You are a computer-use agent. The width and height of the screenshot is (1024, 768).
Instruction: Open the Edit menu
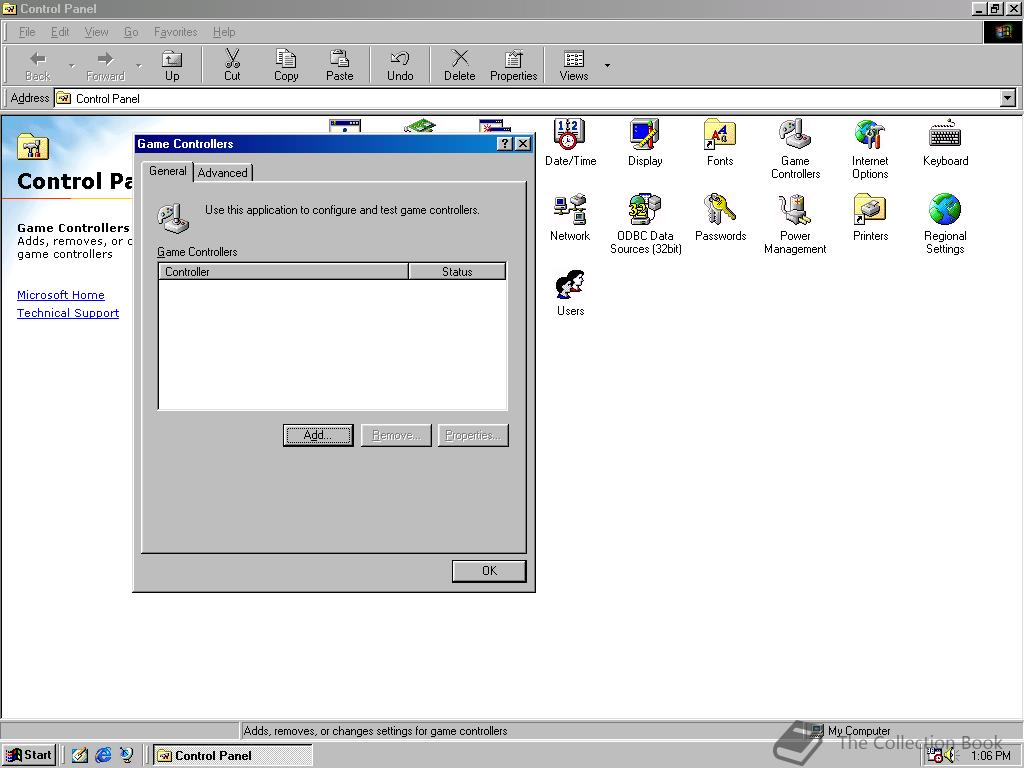coord(59,32)
